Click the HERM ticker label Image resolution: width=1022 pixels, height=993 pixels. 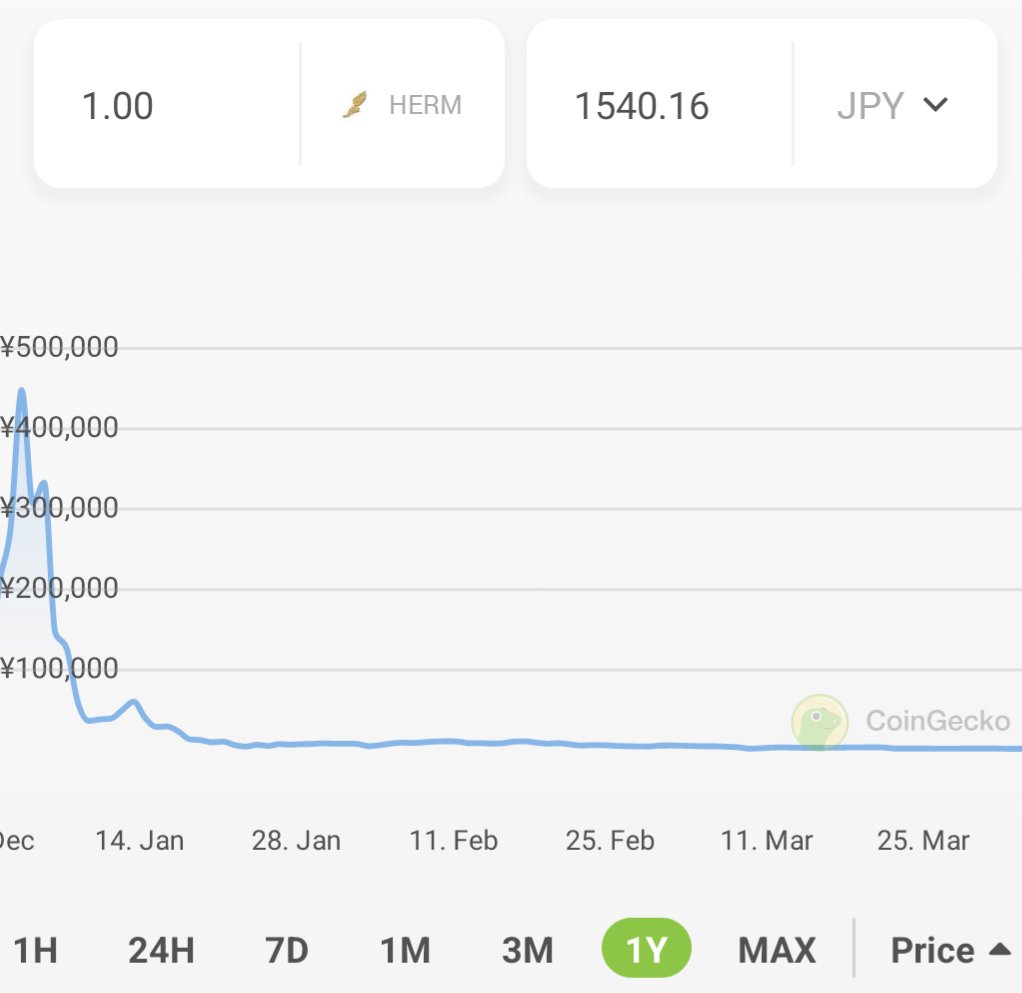click(x=426, y=105)
